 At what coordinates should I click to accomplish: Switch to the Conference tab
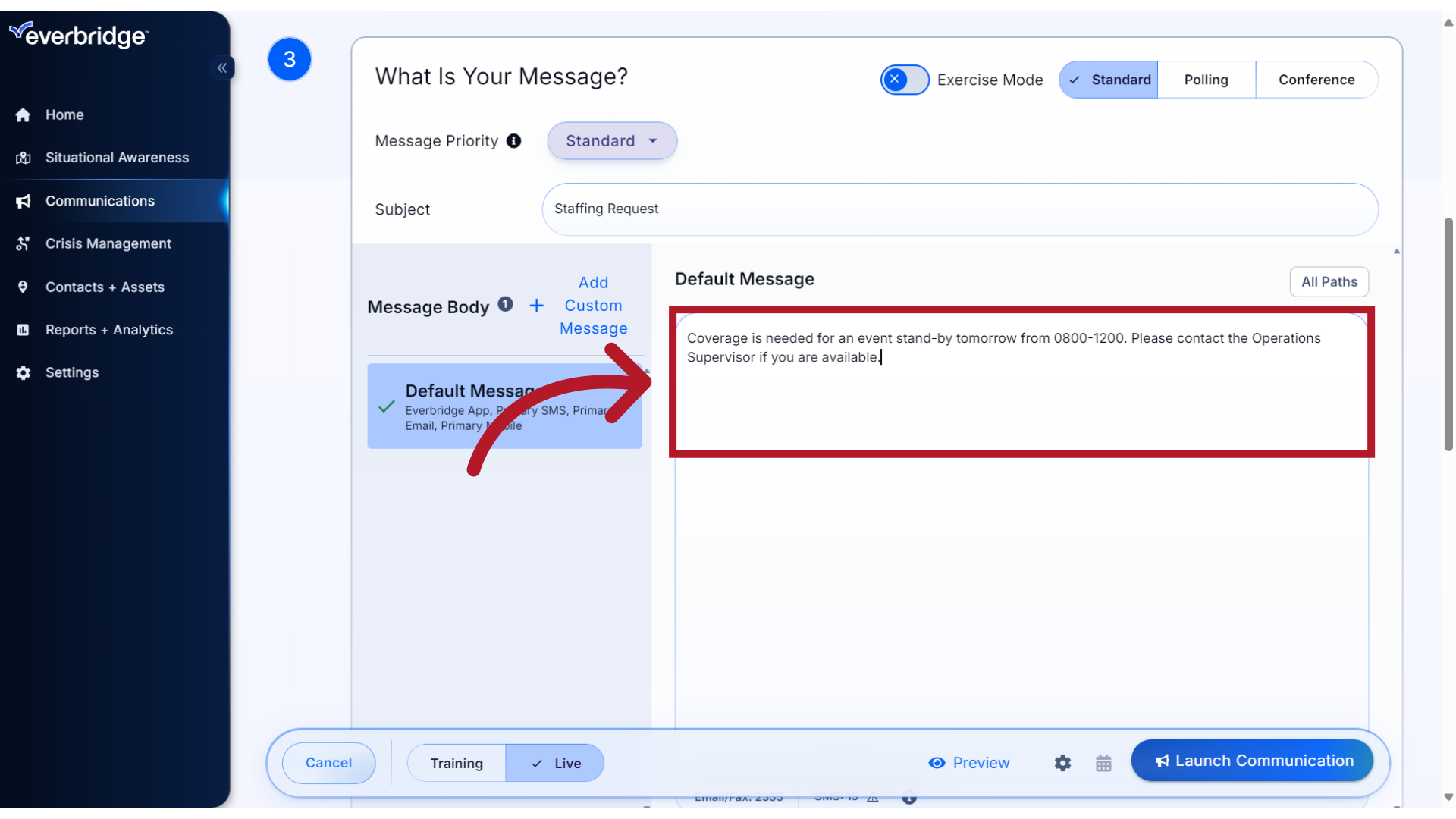tap(1317, 79)
